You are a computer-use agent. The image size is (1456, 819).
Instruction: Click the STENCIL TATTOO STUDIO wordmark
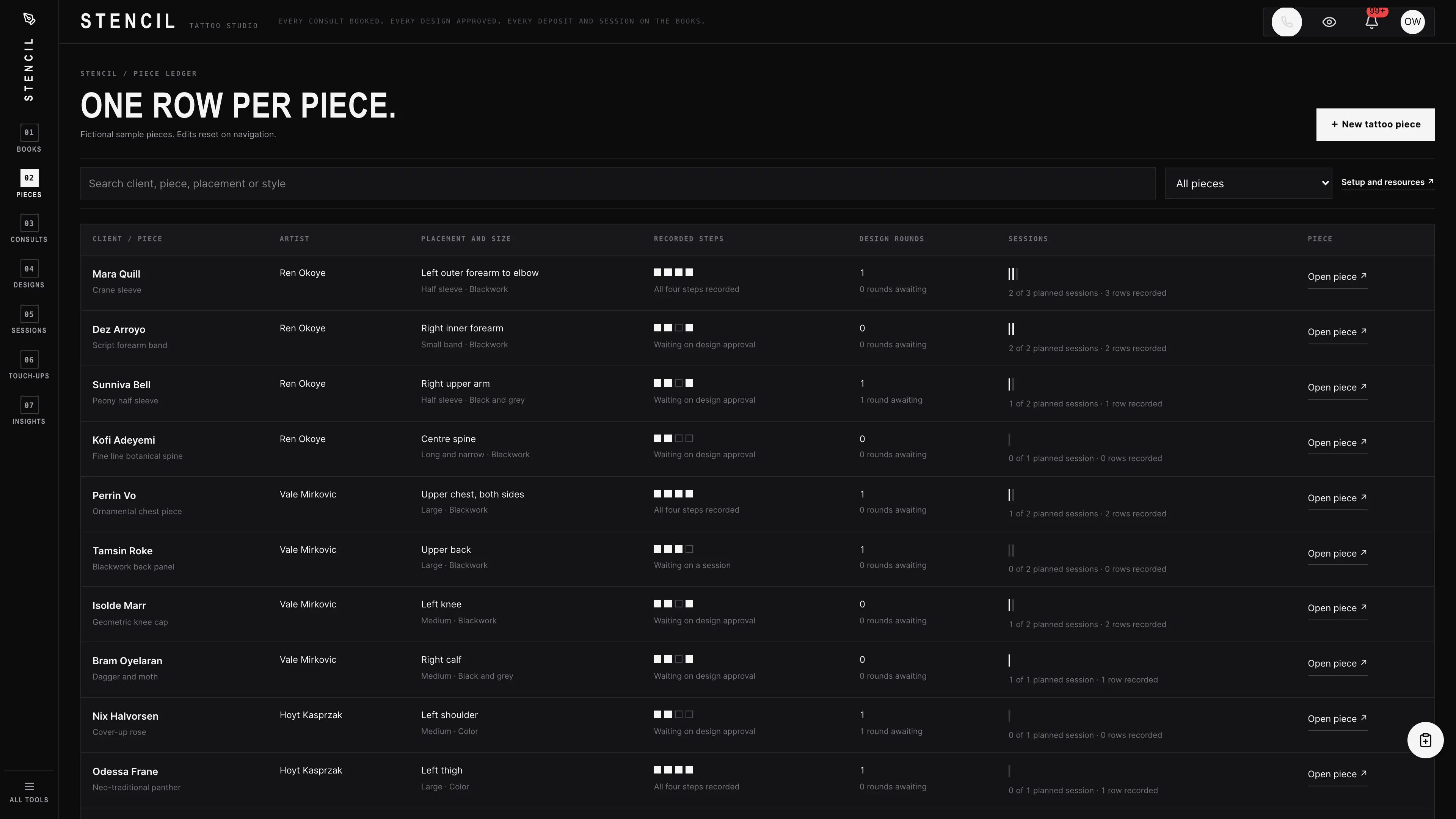point(169,22)
